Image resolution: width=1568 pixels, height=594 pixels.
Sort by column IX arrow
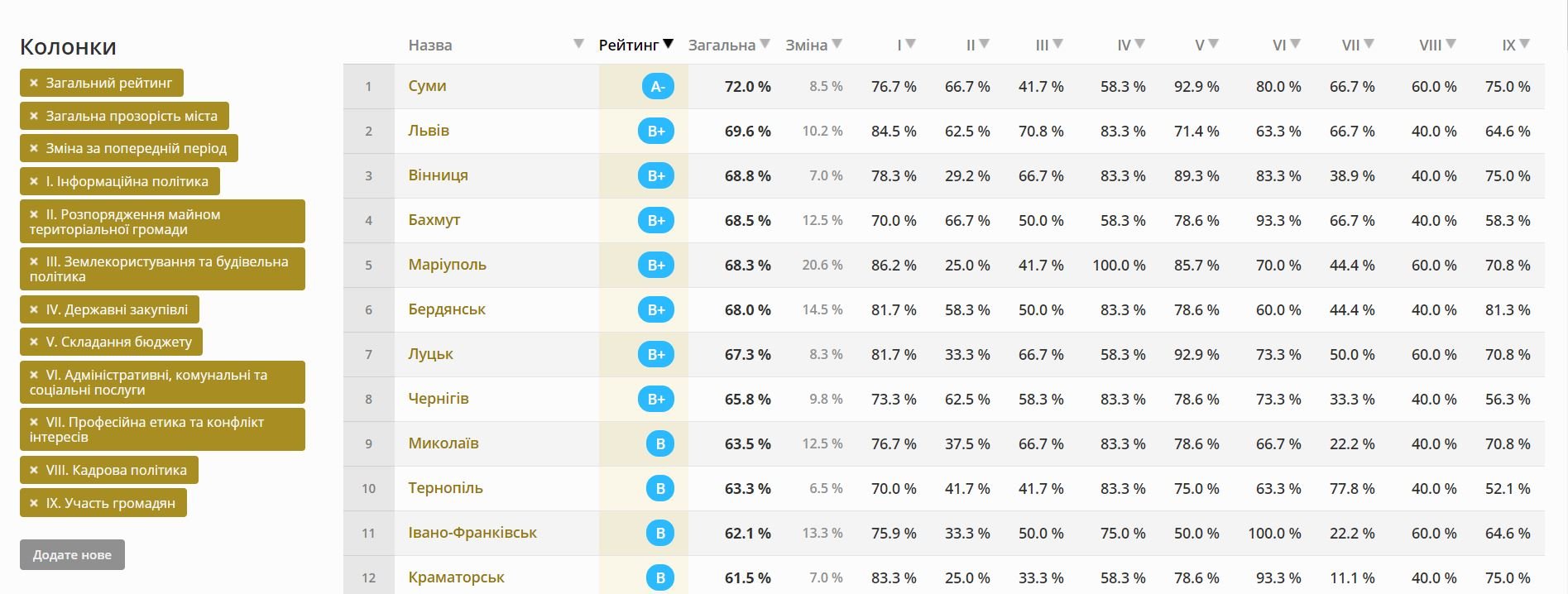point(1525,44)
